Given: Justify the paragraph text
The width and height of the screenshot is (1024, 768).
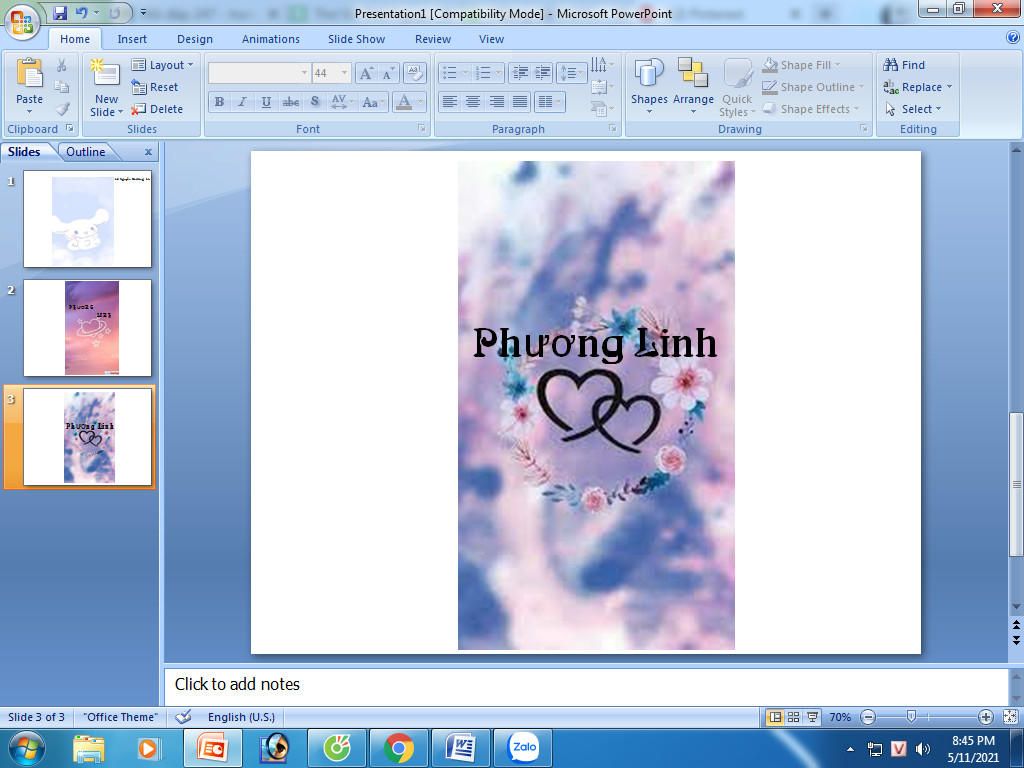Looking at the screenshot, I should click(x=520, y=102).
